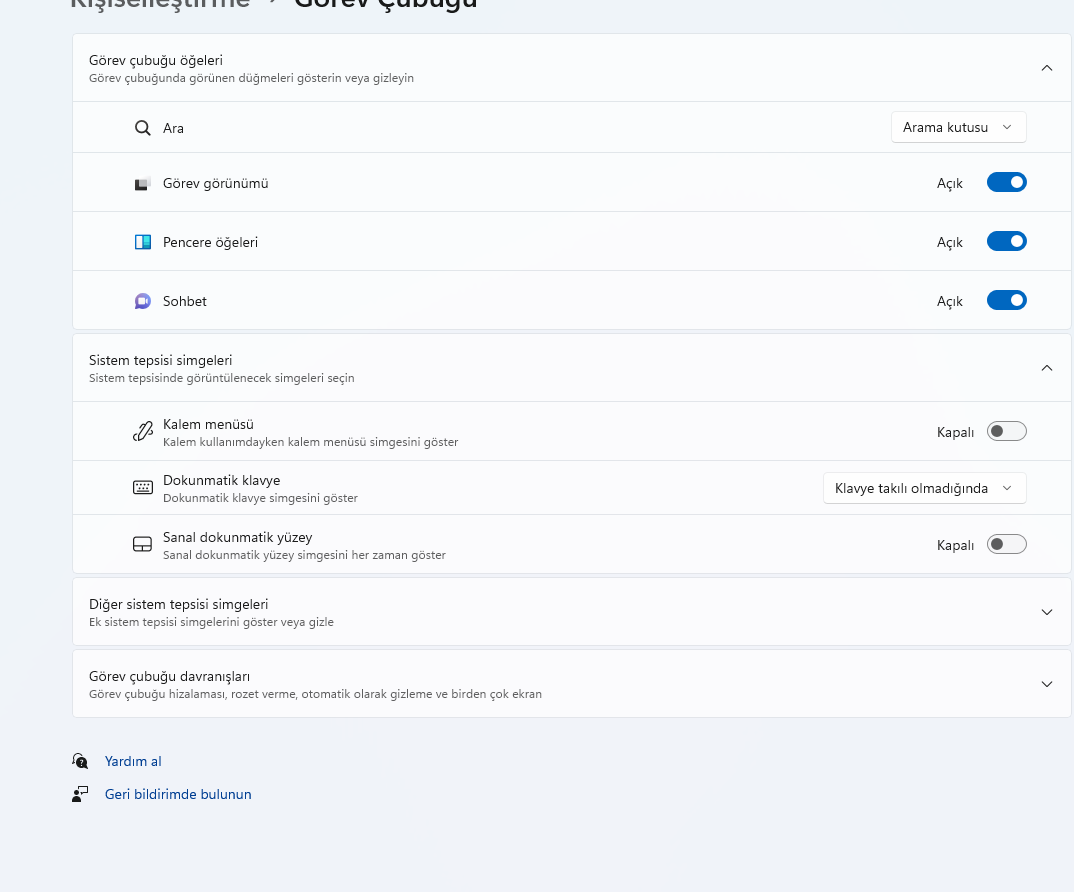Click the Yardım al help icon
This screenshot has height=892, width=1074.
tap(81, 761)
